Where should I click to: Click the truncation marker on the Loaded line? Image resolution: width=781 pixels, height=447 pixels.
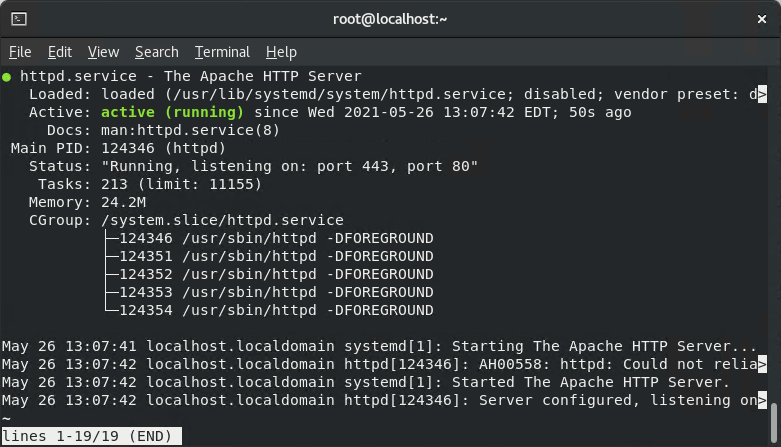click(762, 94)
